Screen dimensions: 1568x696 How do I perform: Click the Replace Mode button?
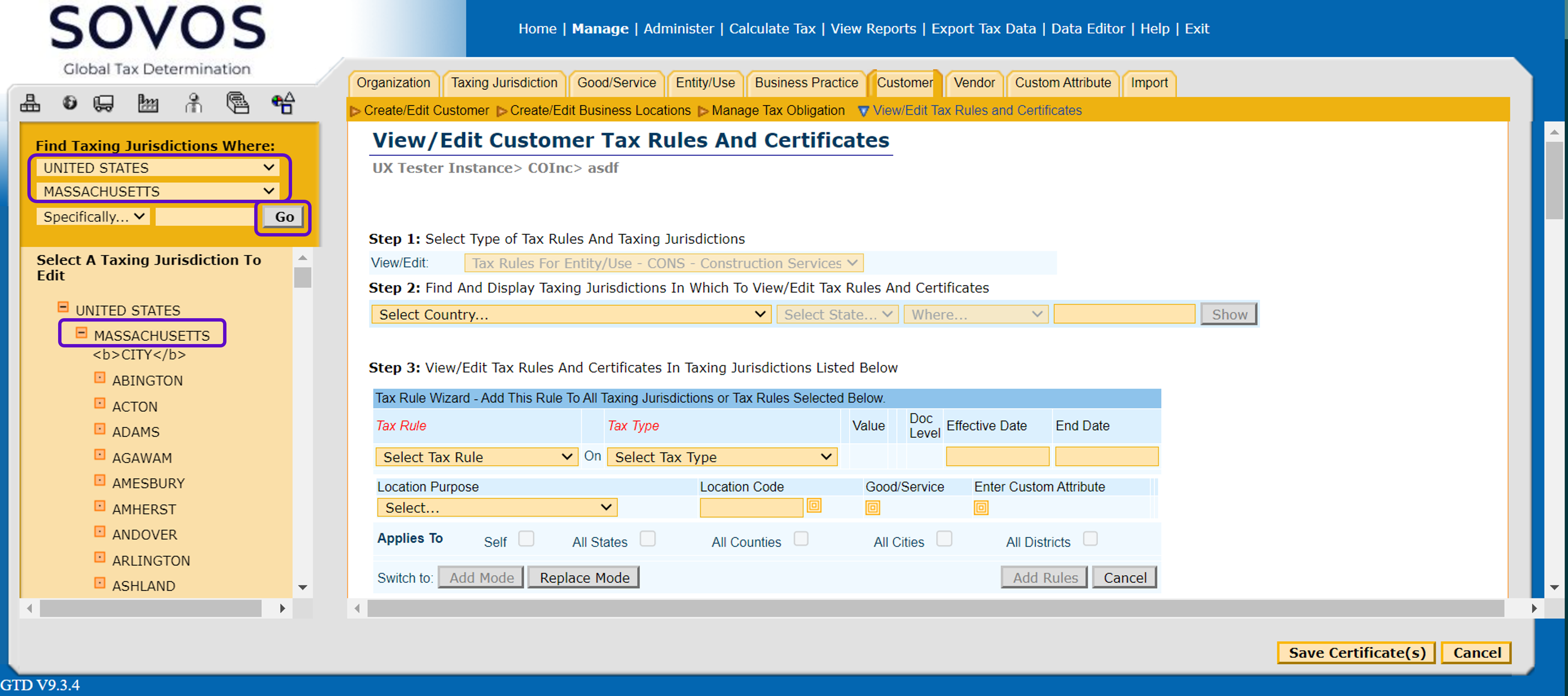(584, 577)
